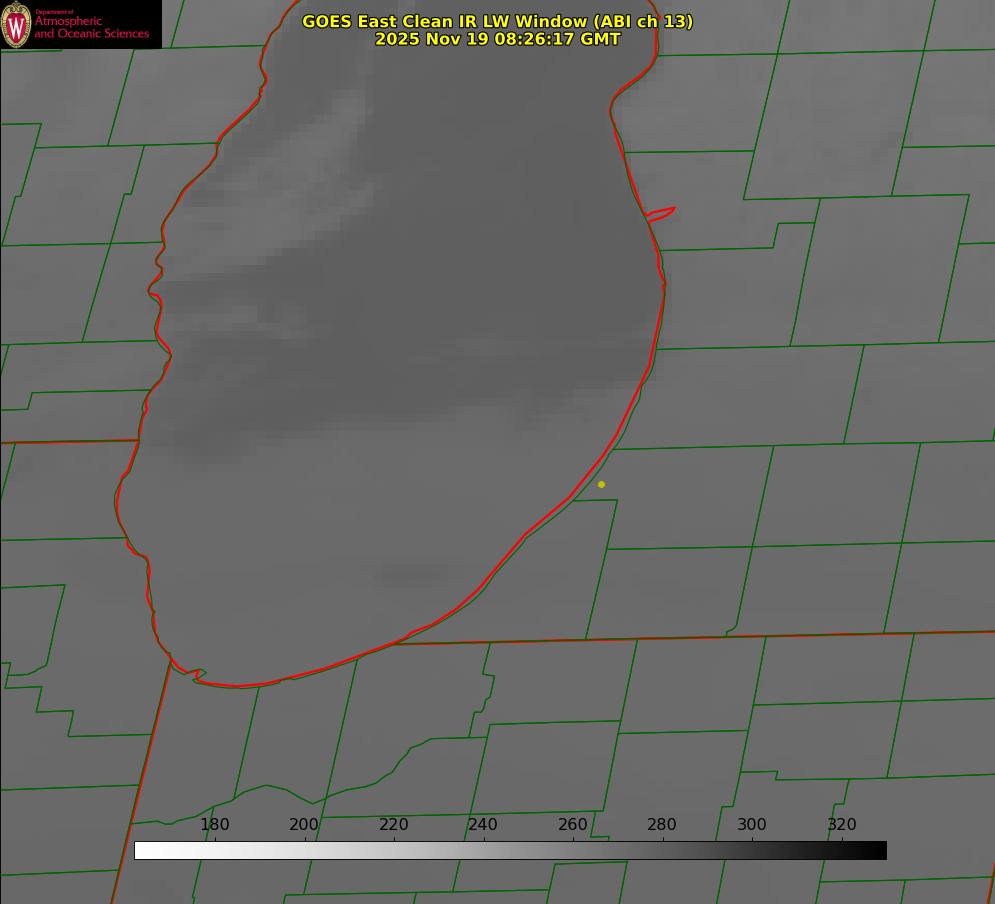Click the 220 label on the colorbar scale
Image resolution: width=995 pixels, height=904 pixels.
click(394, 825)
